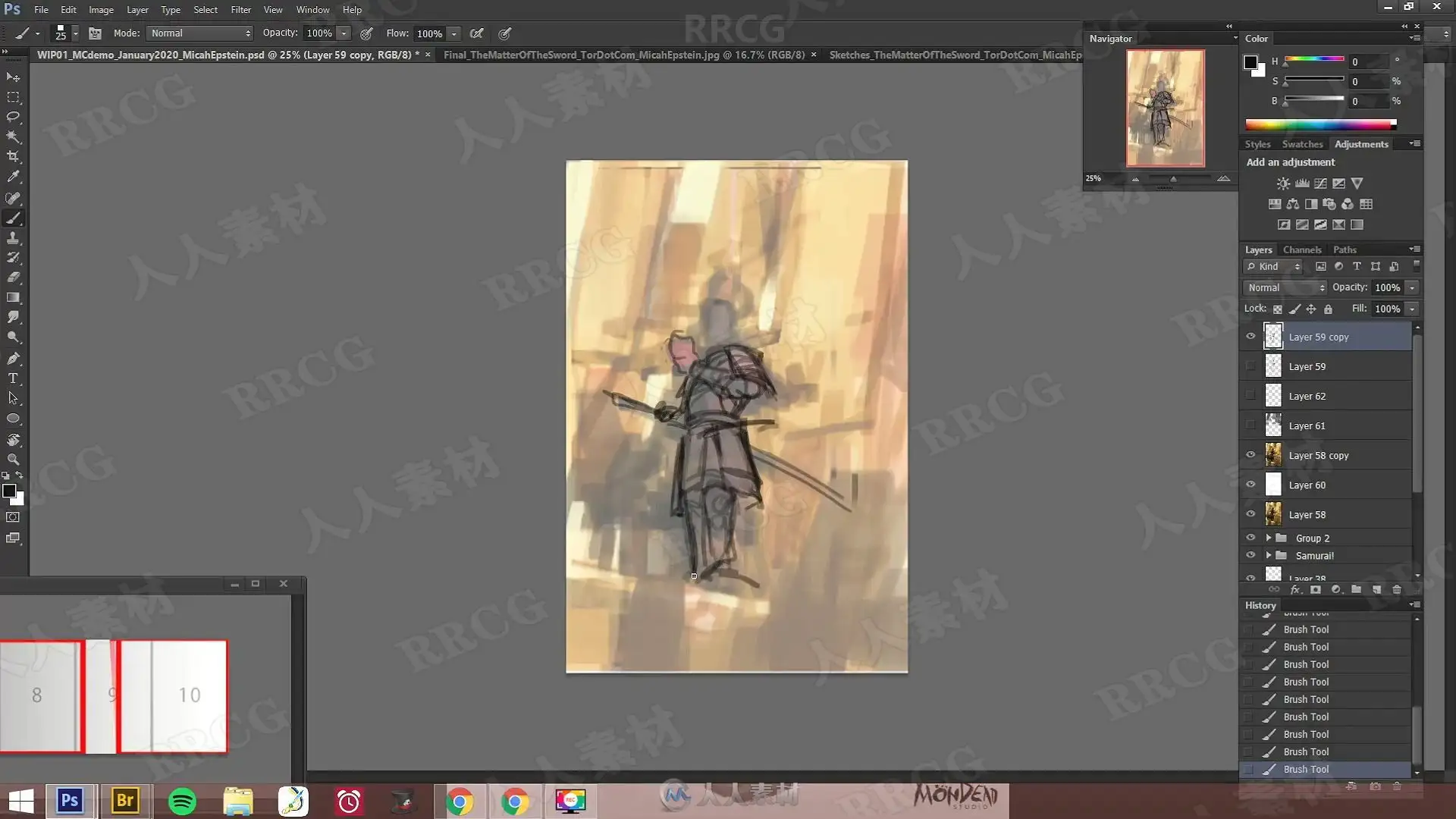The width and height of the screenshot is (1456, 819).
Task: Select the Magic Wand tool
Action: tap(13, 136)
